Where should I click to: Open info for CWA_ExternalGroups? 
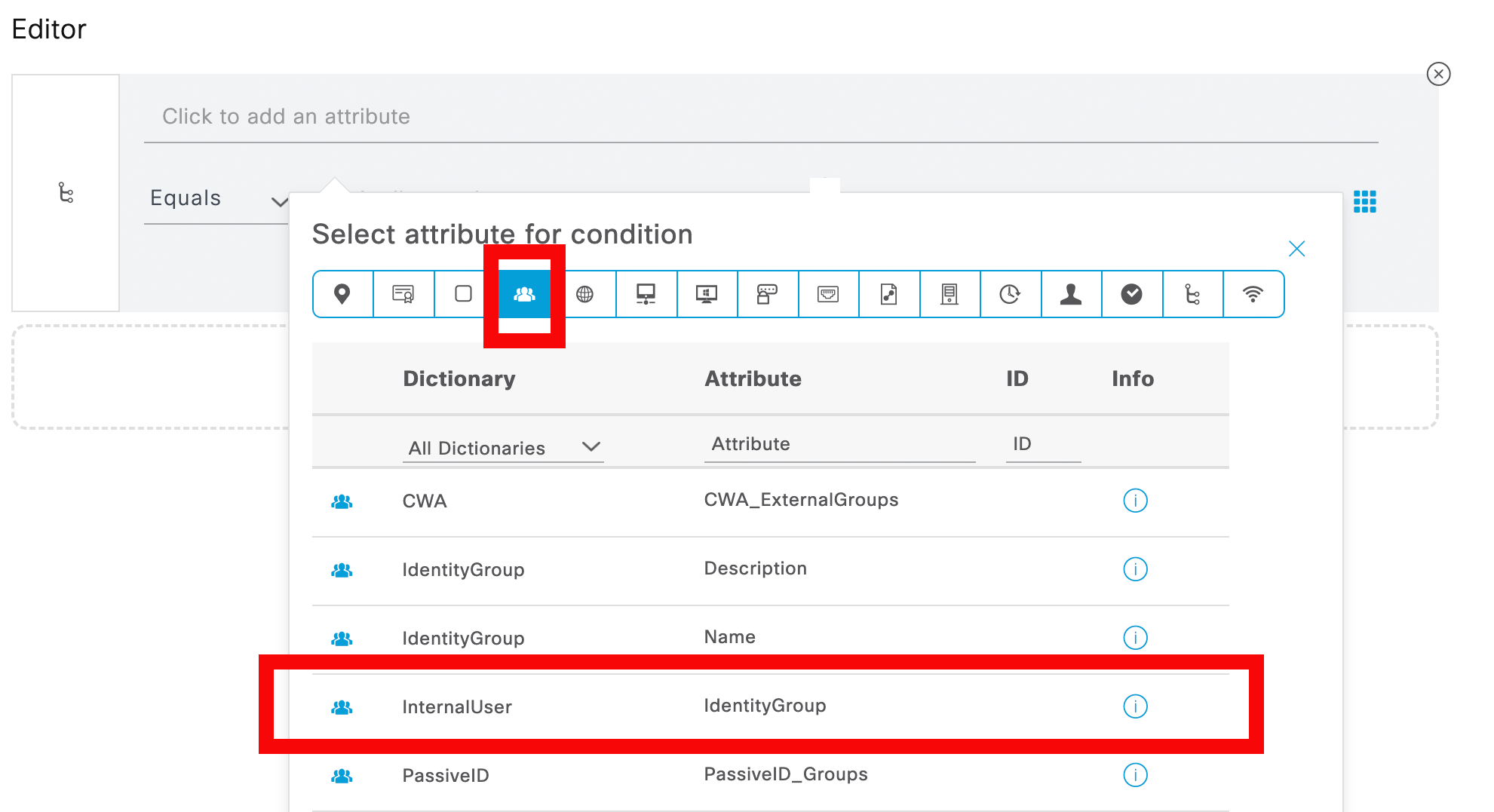pos(1135,501)
